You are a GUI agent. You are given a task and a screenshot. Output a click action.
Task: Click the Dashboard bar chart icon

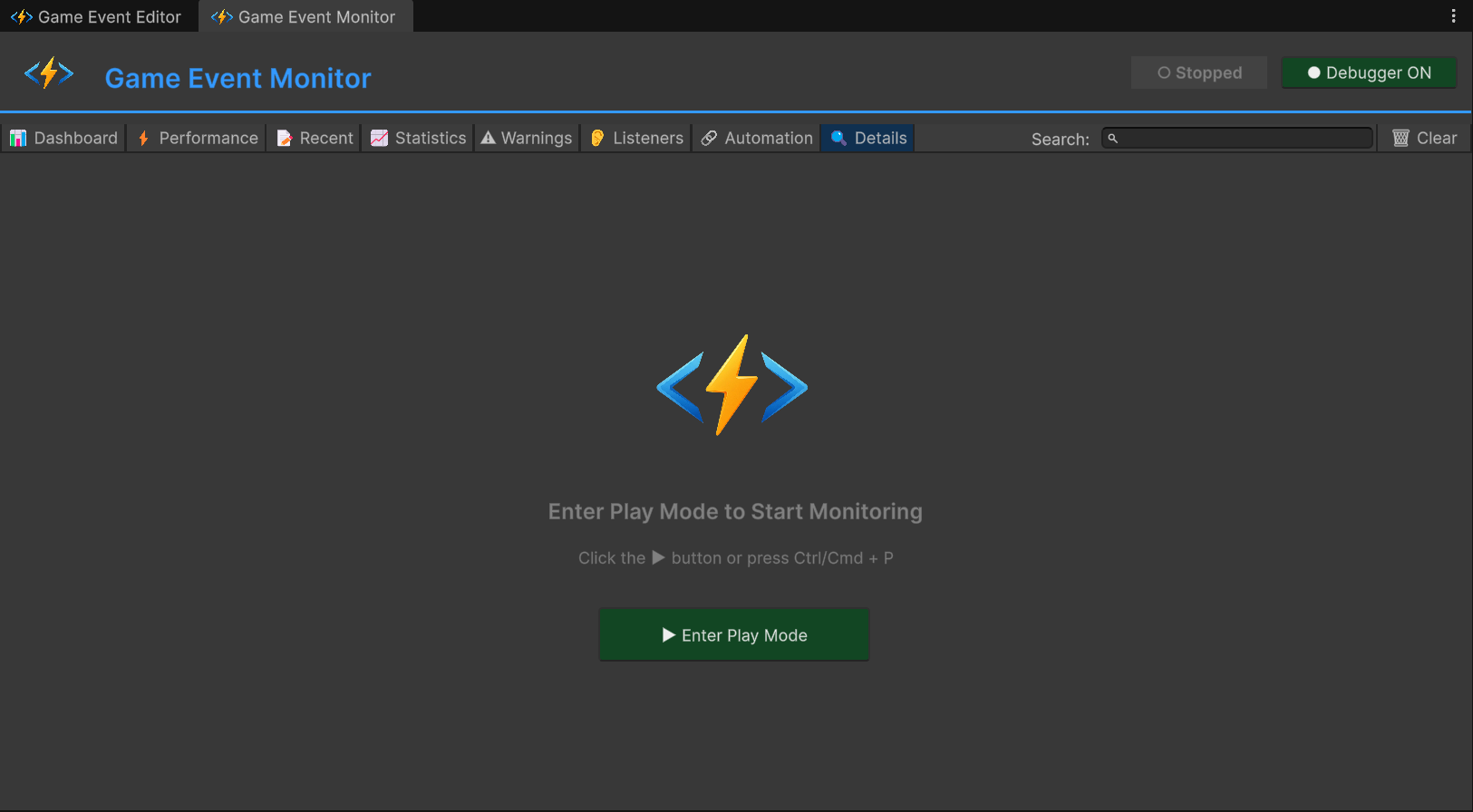tap(18, 138)
